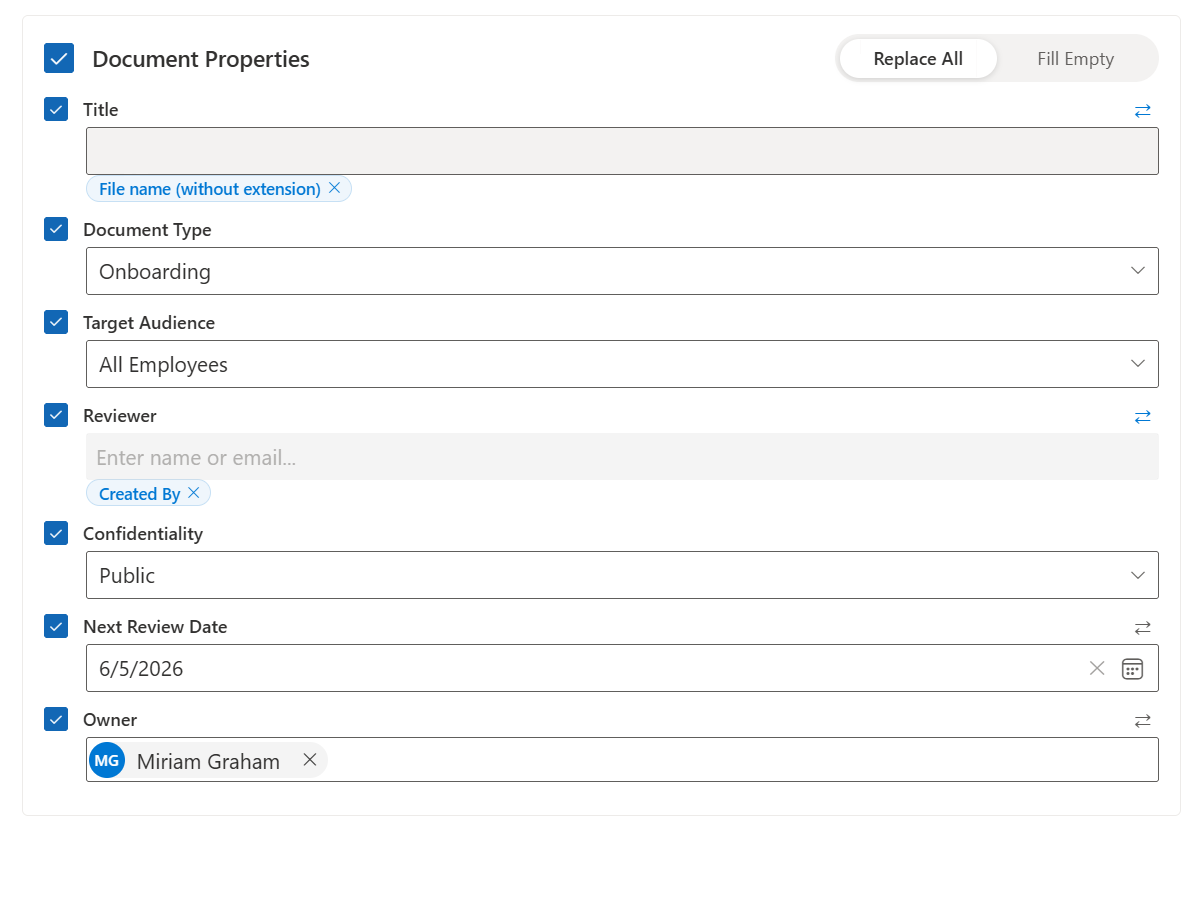The image size is (1200, 900).
Task: Click the swap icon beside Owner
Action: point(1143,721)
